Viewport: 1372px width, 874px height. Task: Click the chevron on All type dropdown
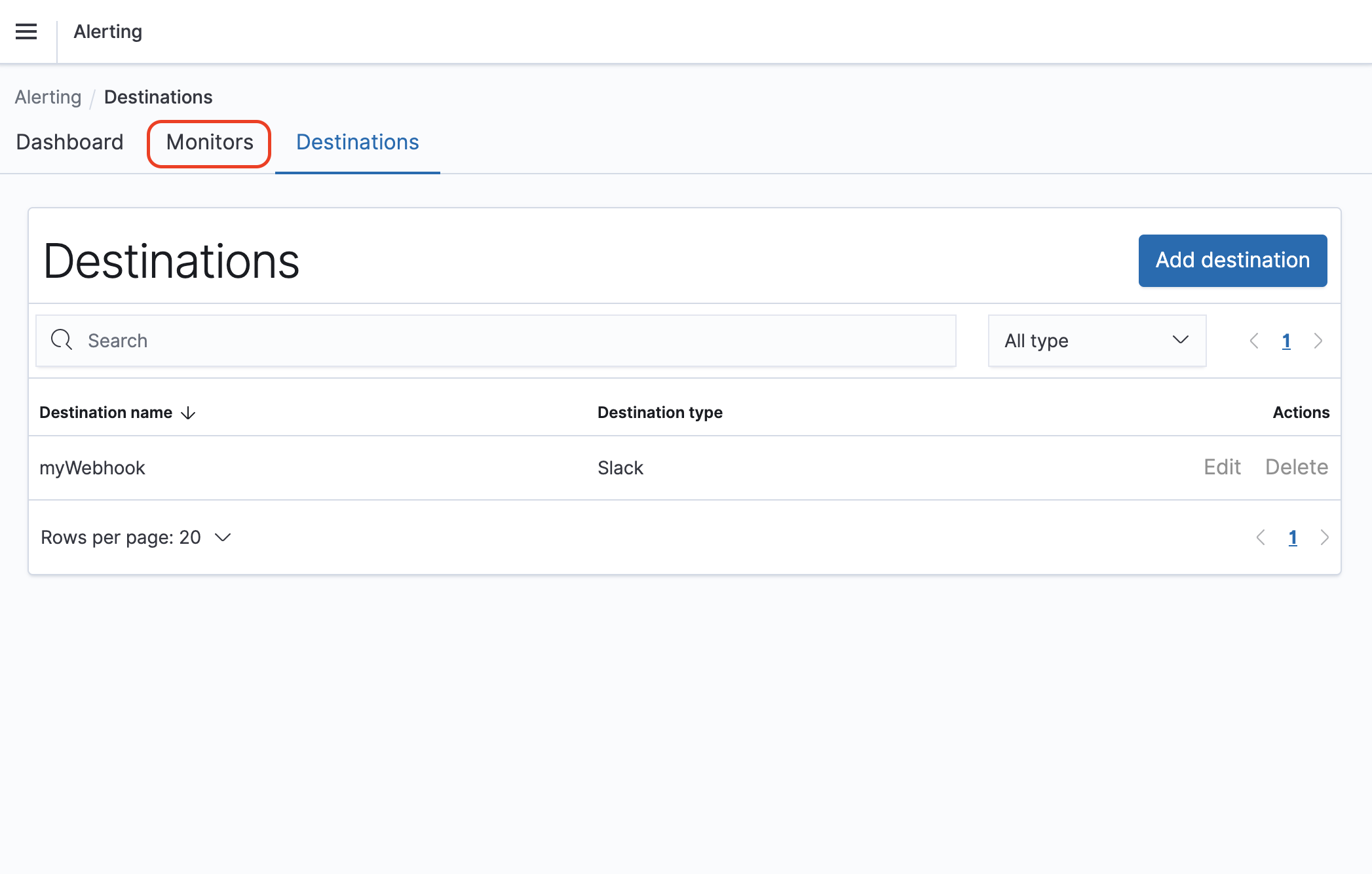[x=1180, y=340]
